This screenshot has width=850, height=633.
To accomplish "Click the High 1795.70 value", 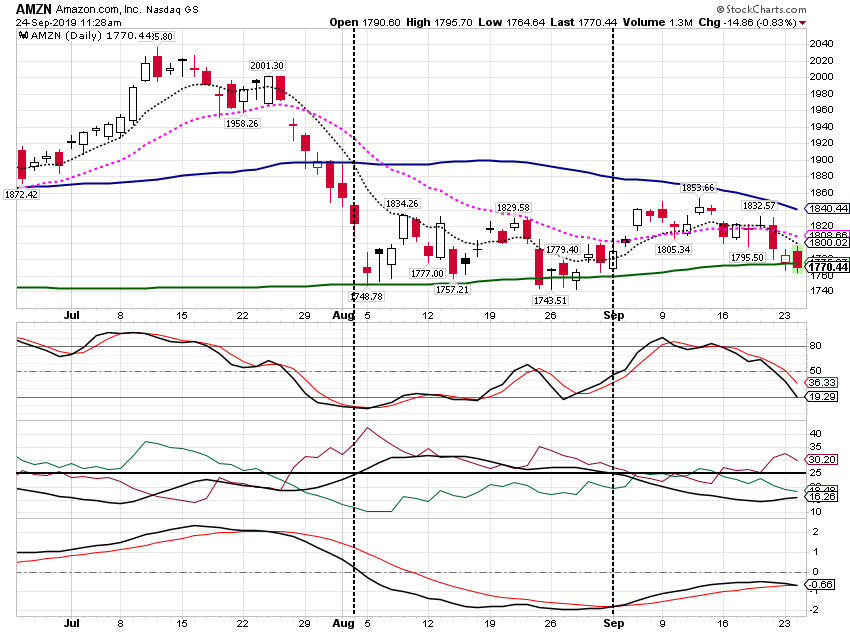I will point(439,23).
